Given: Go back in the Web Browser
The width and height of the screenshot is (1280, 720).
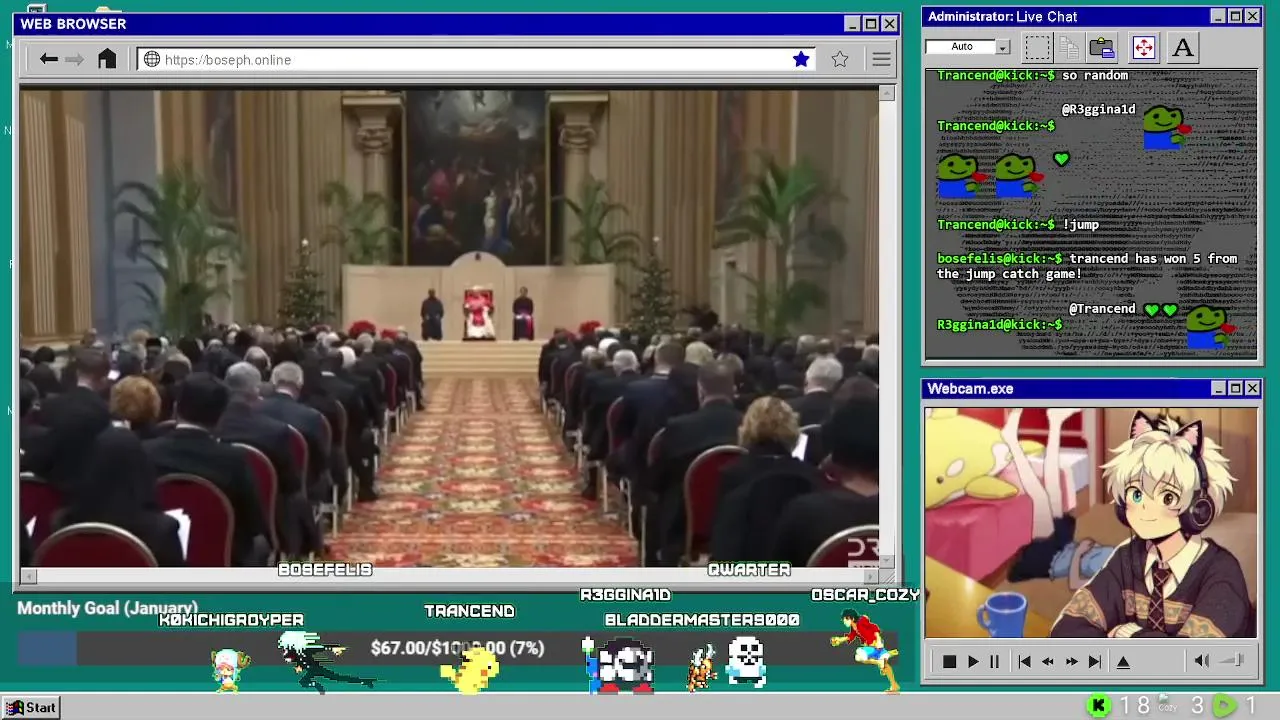Looking at the screenshot, I should click(48, 59).
